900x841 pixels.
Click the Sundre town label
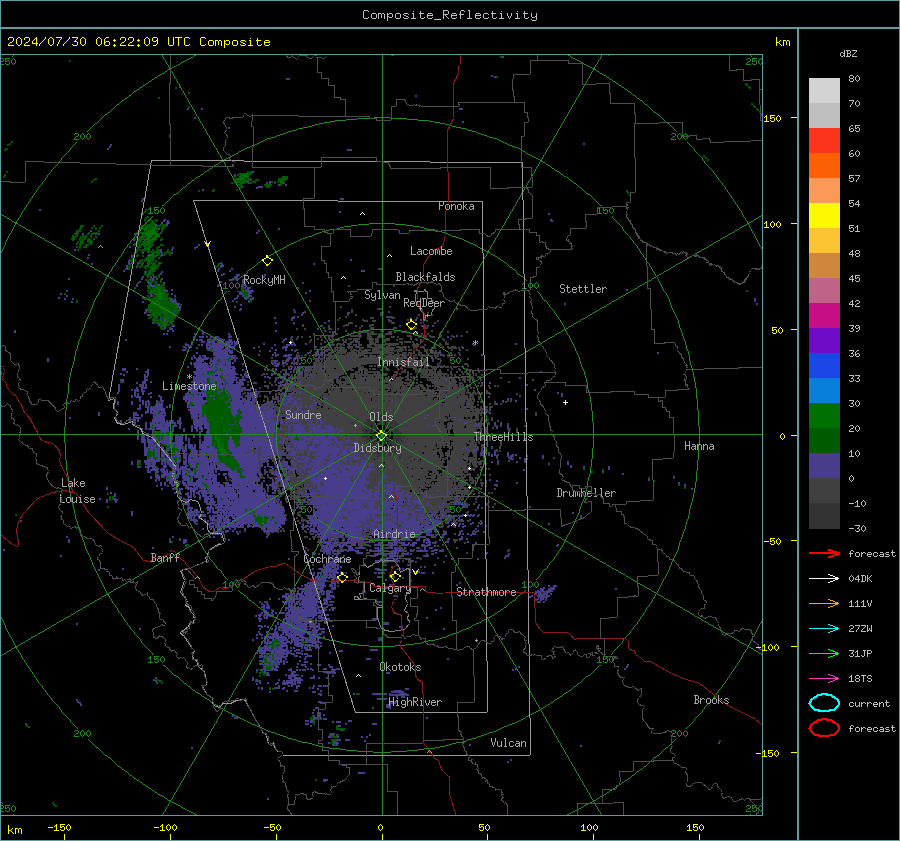point(304,415)
